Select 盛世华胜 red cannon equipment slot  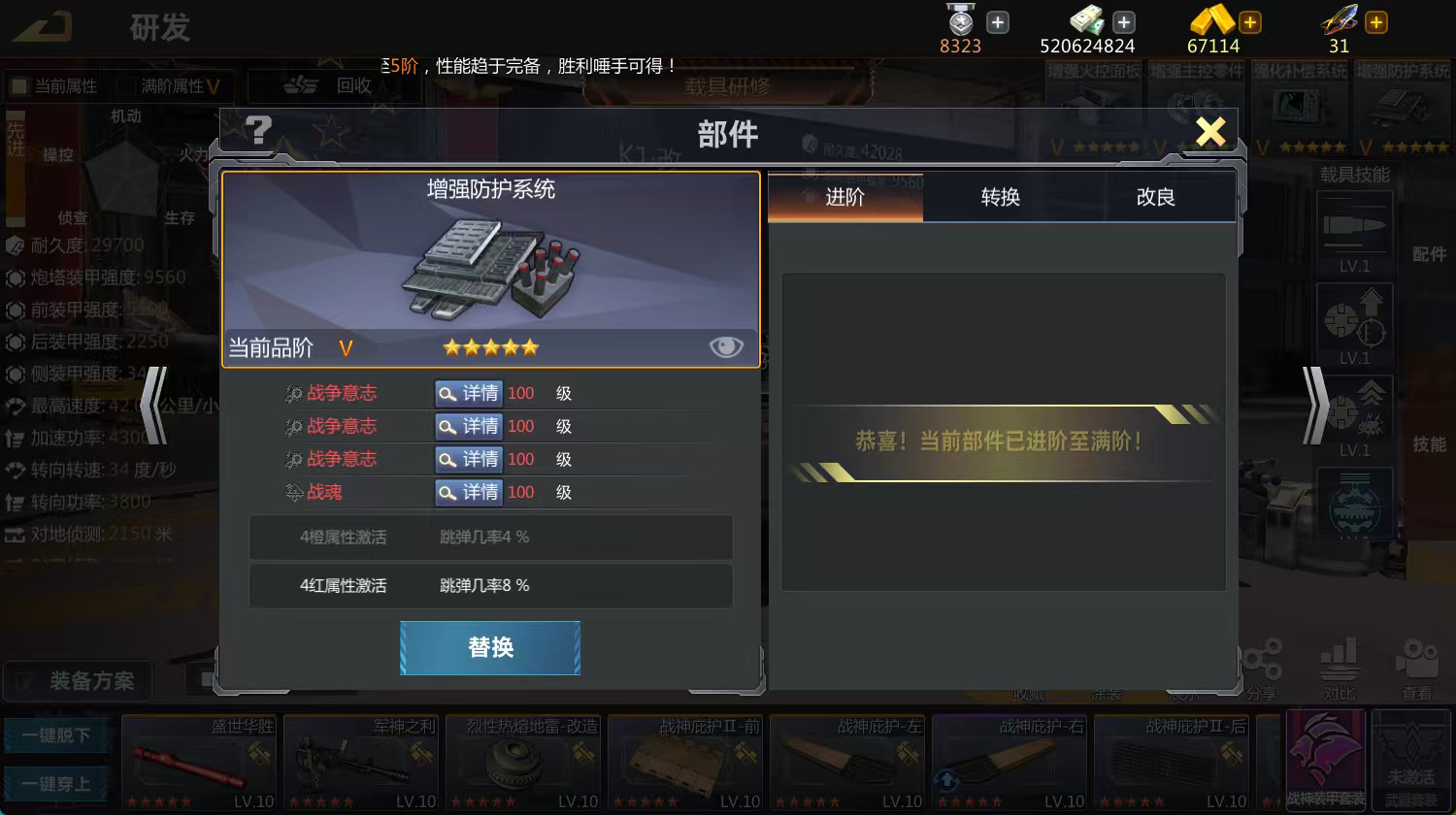coord(199,764)
